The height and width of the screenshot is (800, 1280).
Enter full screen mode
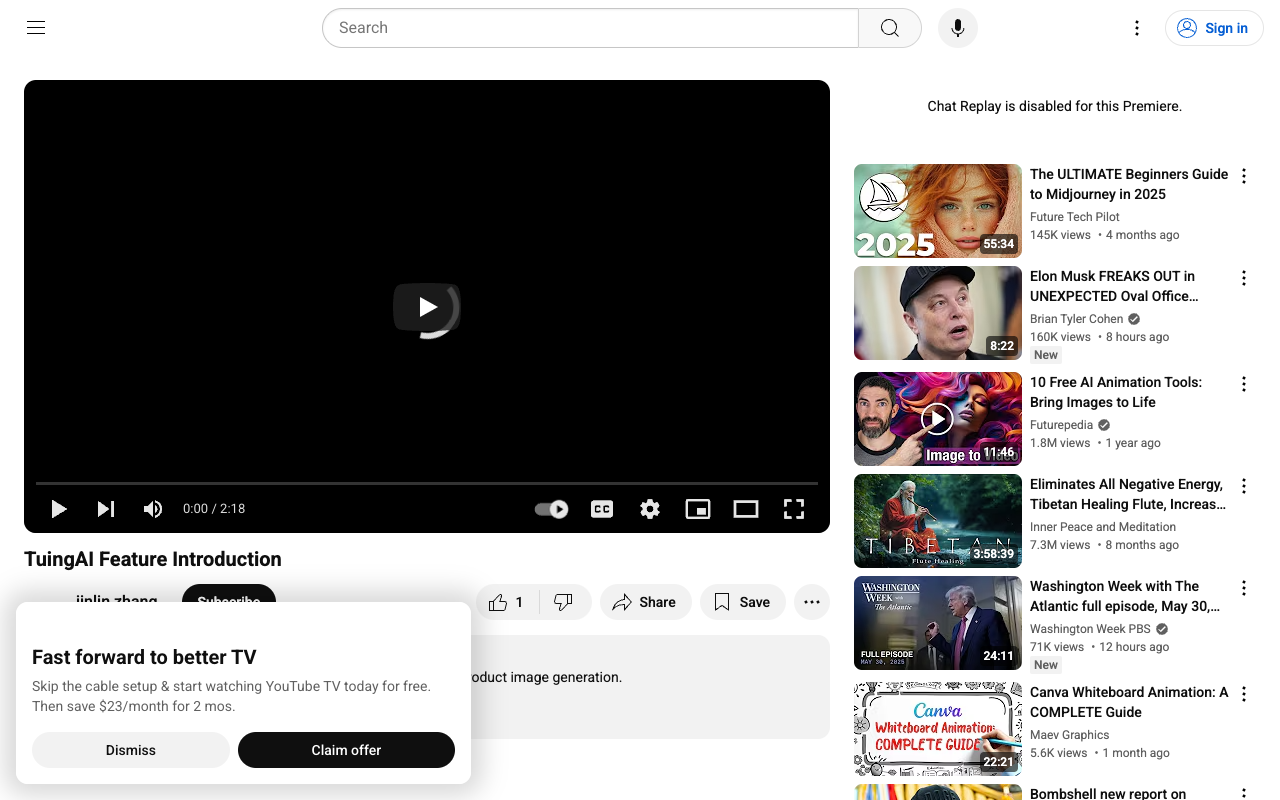pos(794,509)
